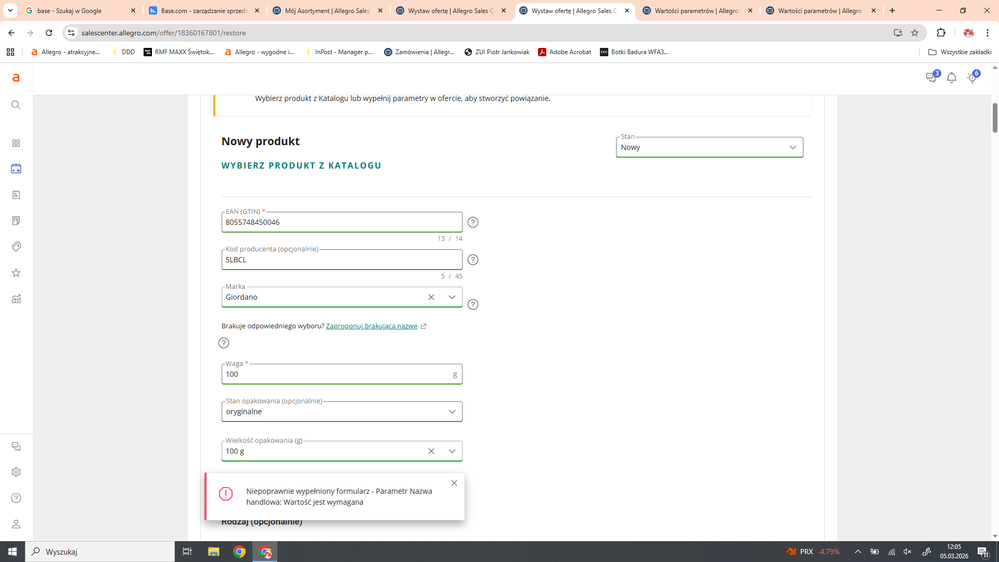999x562 pixels.
Task: Open the statistics chart sidebar icon
Action: pyautogui.click(x=16, y=299)
